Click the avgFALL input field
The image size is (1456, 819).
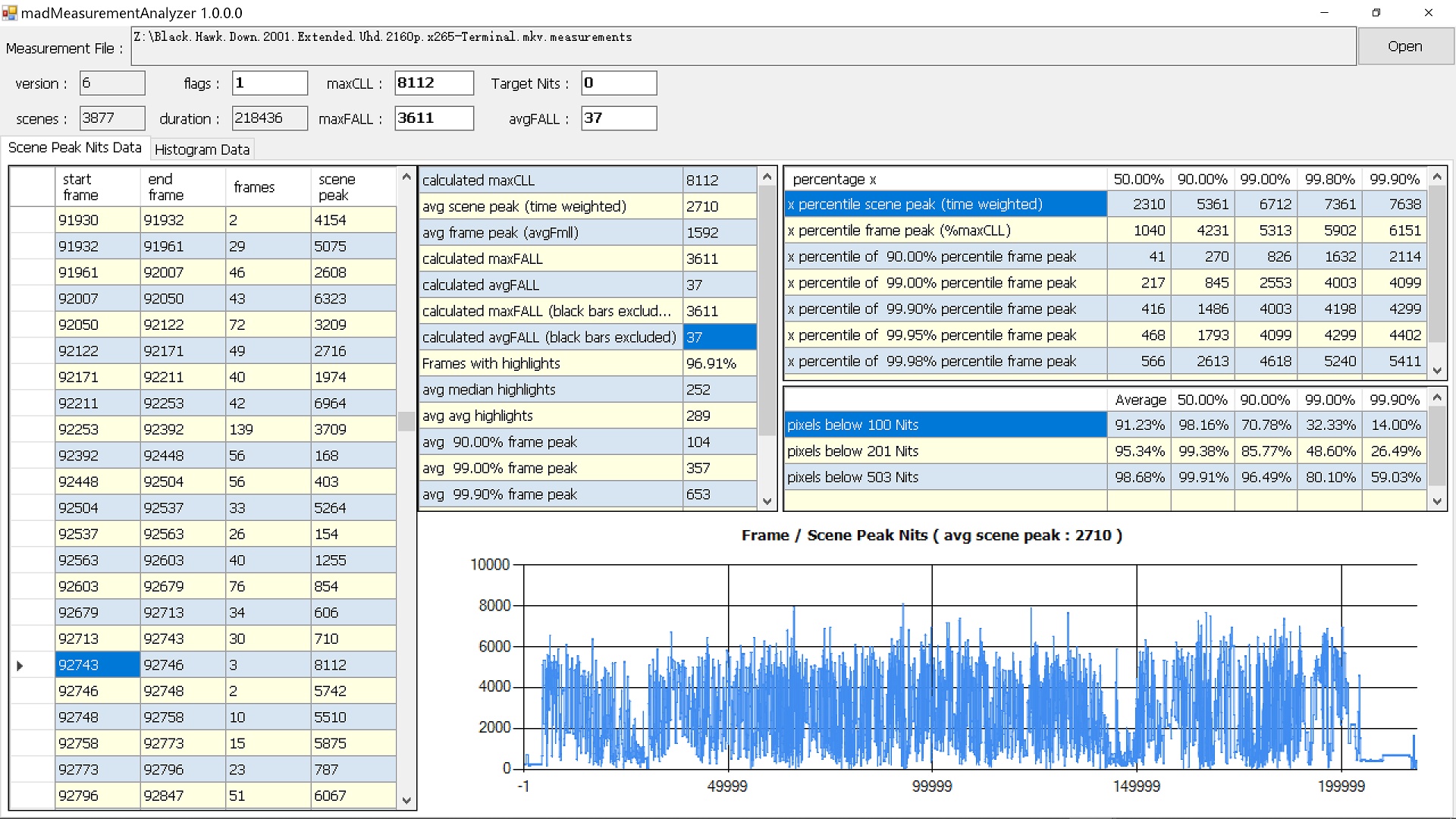[x=619, y=118]
